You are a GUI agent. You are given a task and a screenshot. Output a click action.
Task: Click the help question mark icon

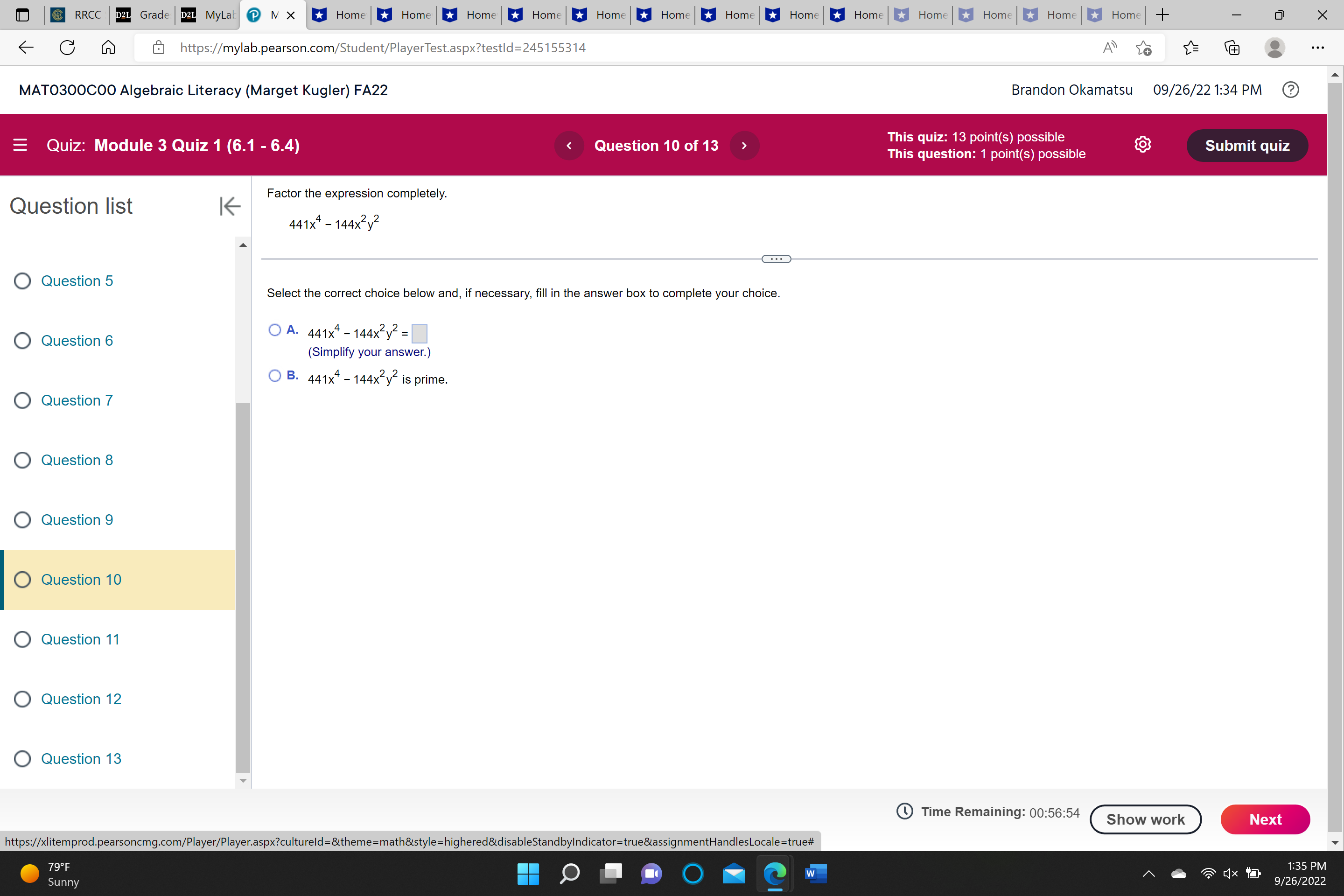(1290, 90)
